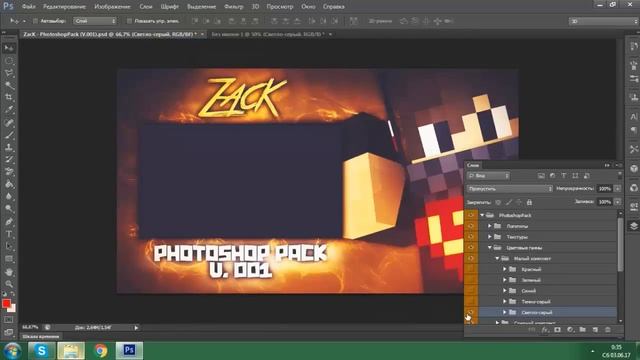Select the Magic Wand tool
This screenshot has height=360, width=640.
point(9,85)
